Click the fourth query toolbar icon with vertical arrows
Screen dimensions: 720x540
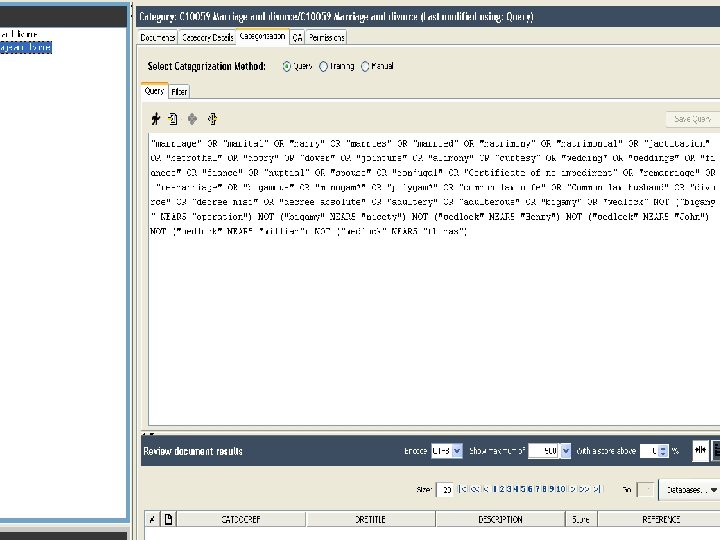click(212, 119)
